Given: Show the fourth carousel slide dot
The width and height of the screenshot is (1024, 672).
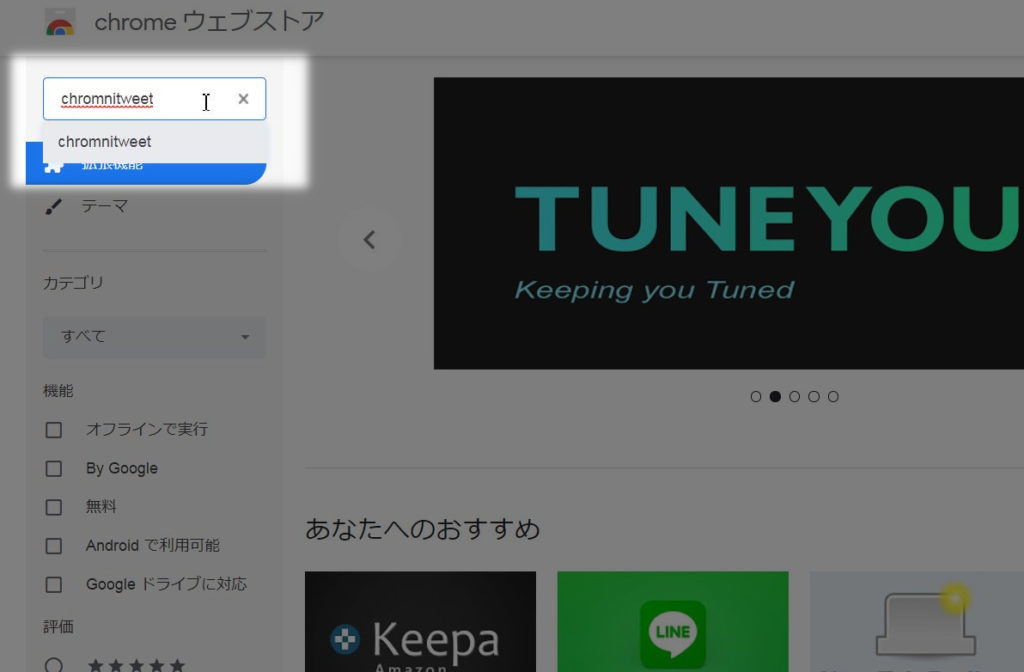Looking at the screenshot, I should [x=814, y=396].
